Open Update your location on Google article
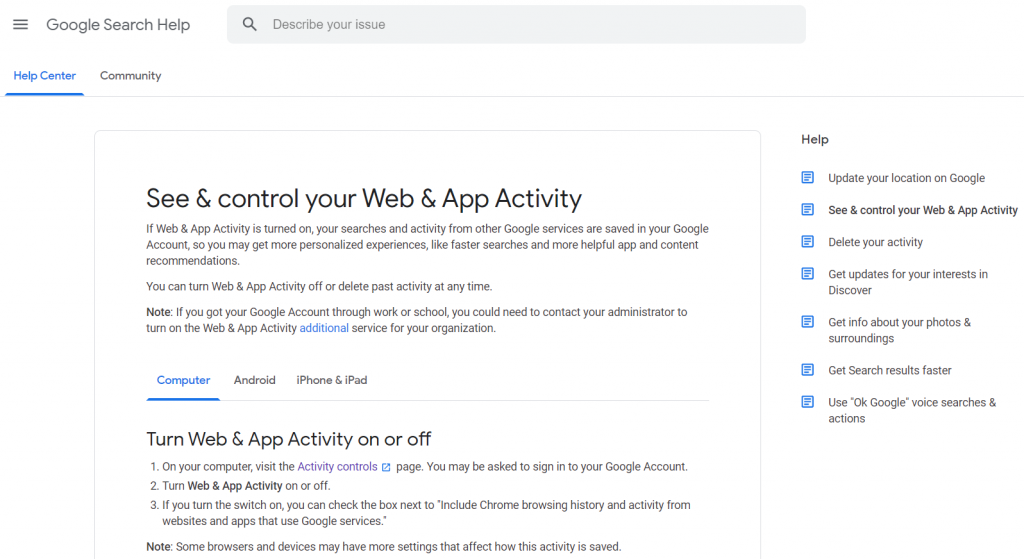Viewport: 1024px width, 559px height. point(906,178)
